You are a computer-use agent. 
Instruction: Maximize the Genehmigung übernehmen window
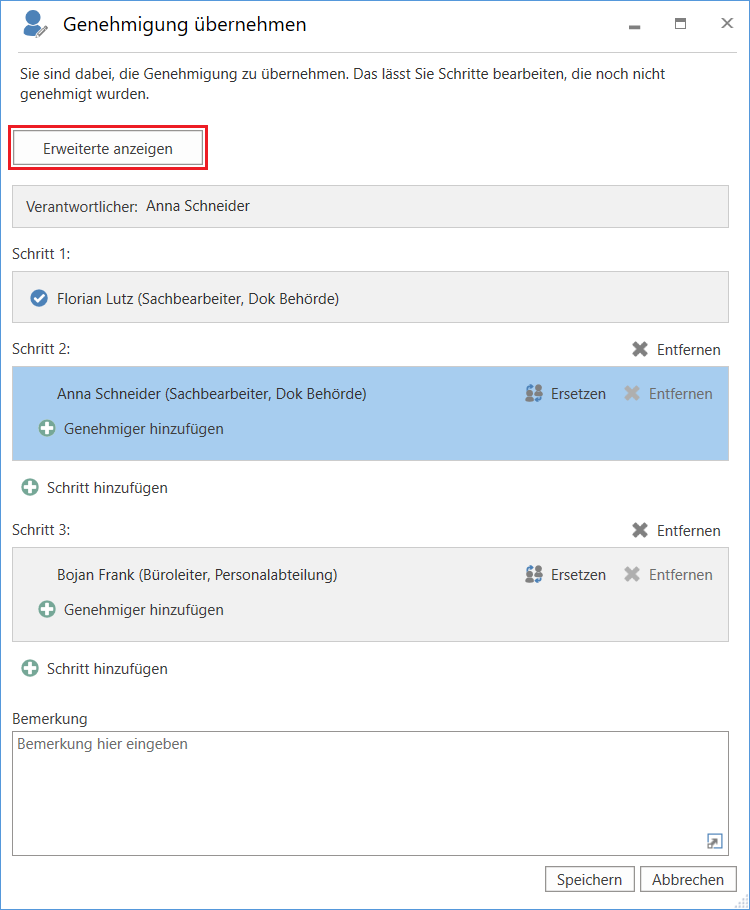pos(680,24)
